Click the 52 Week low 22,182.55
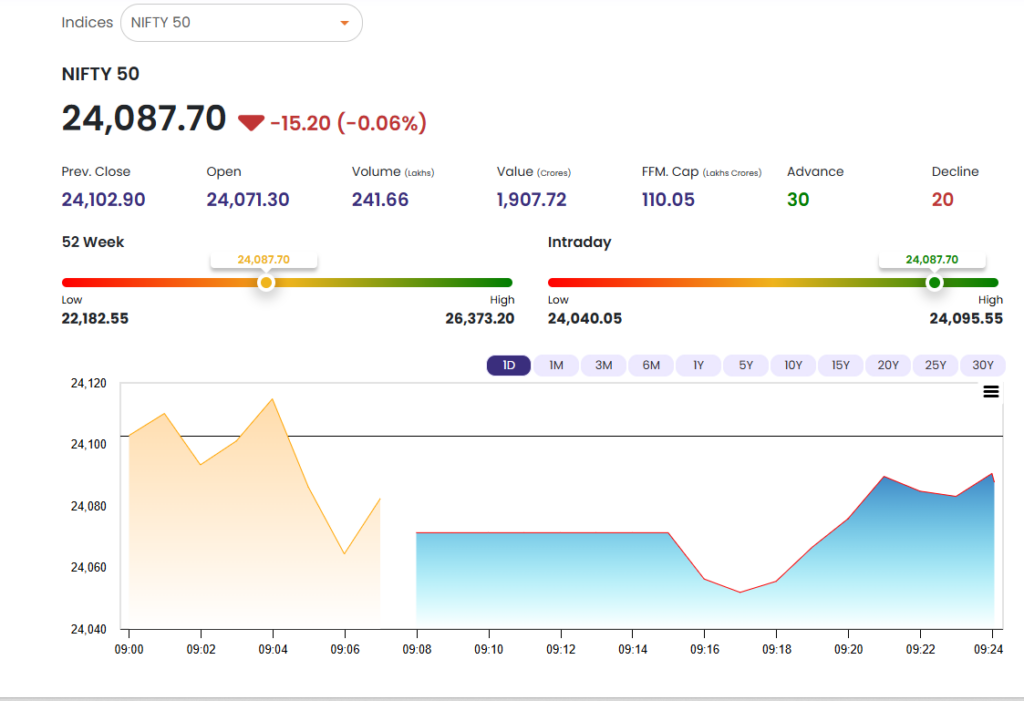1024x701 pixels. [95, 319]
